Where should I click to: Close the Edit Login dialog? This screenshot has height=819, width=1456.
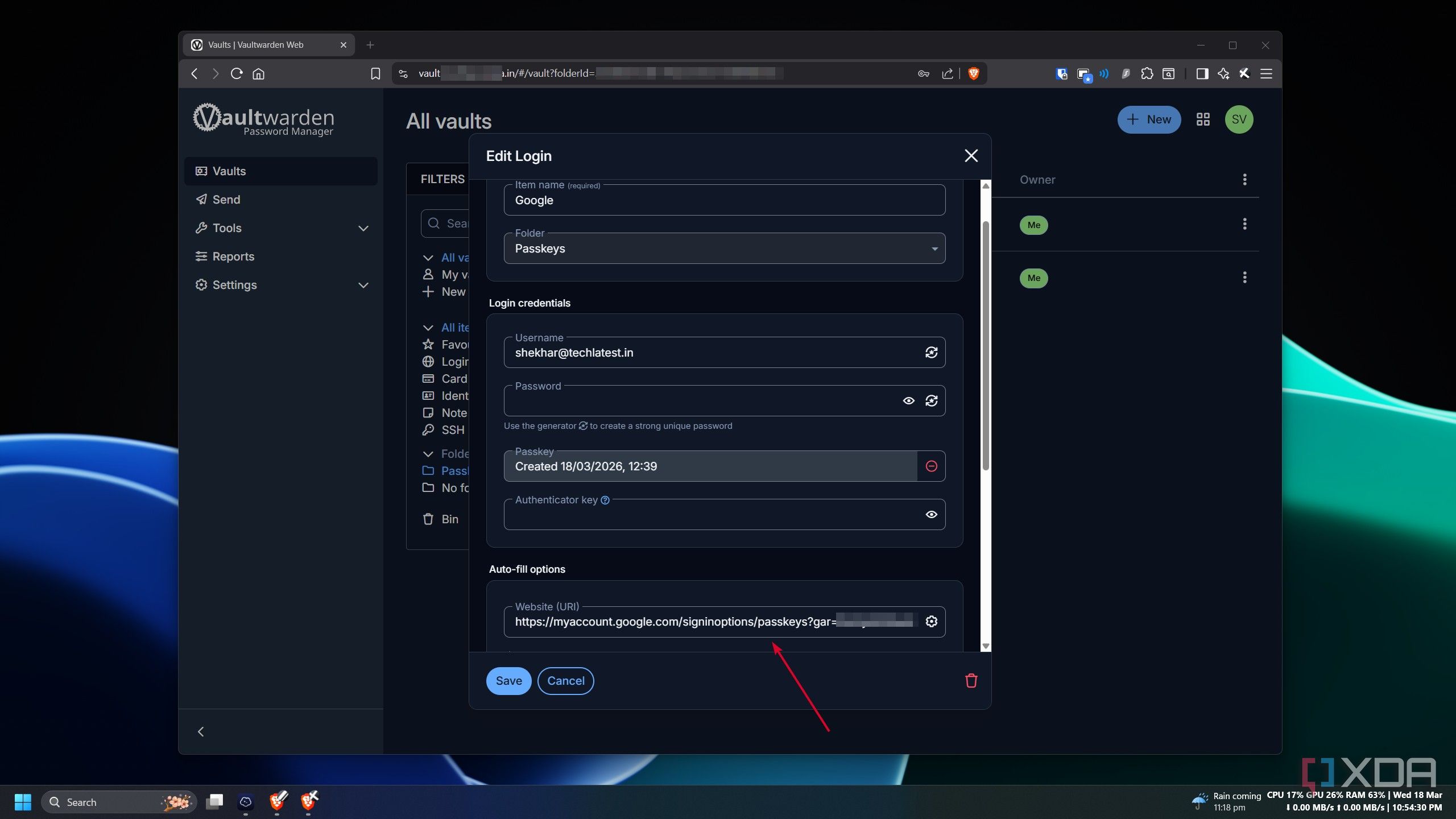click(x=971, y=156)
